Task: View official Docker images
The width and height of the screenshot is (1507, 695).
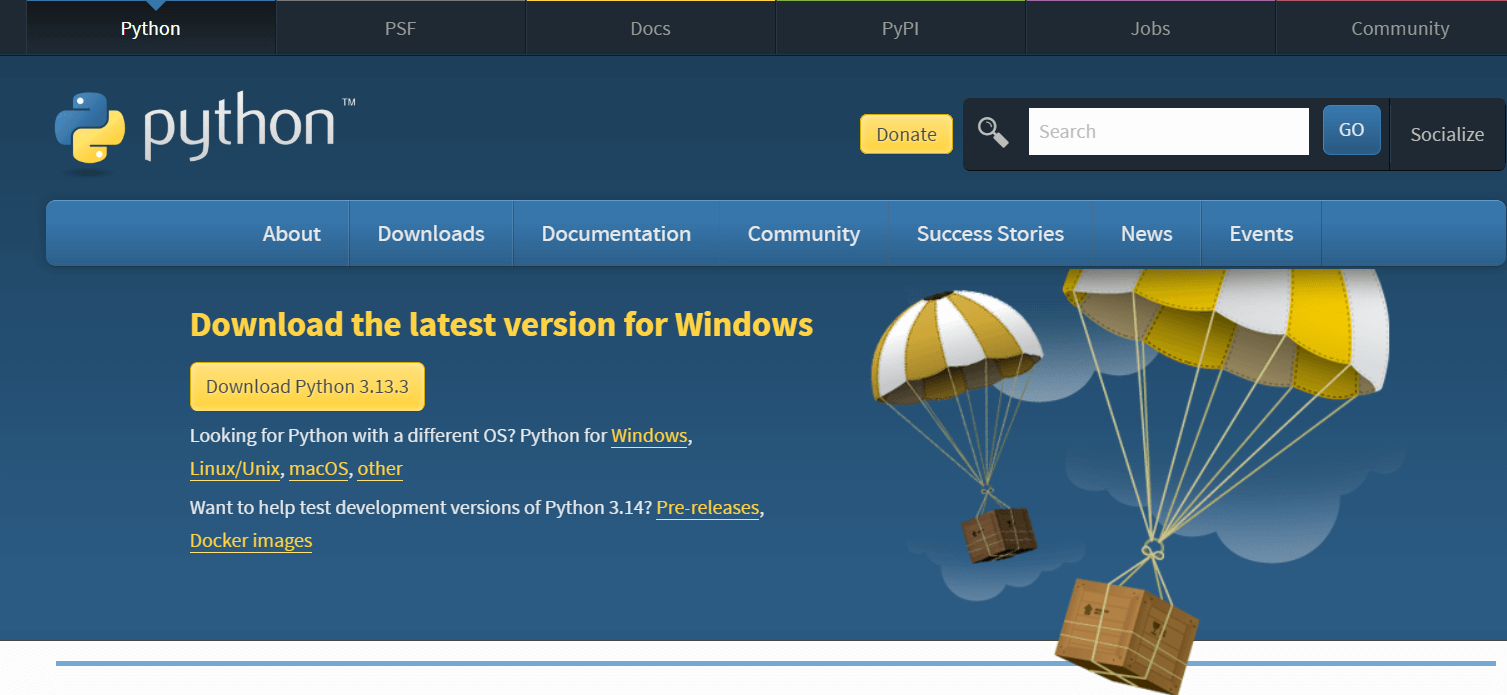Action: 250,540
